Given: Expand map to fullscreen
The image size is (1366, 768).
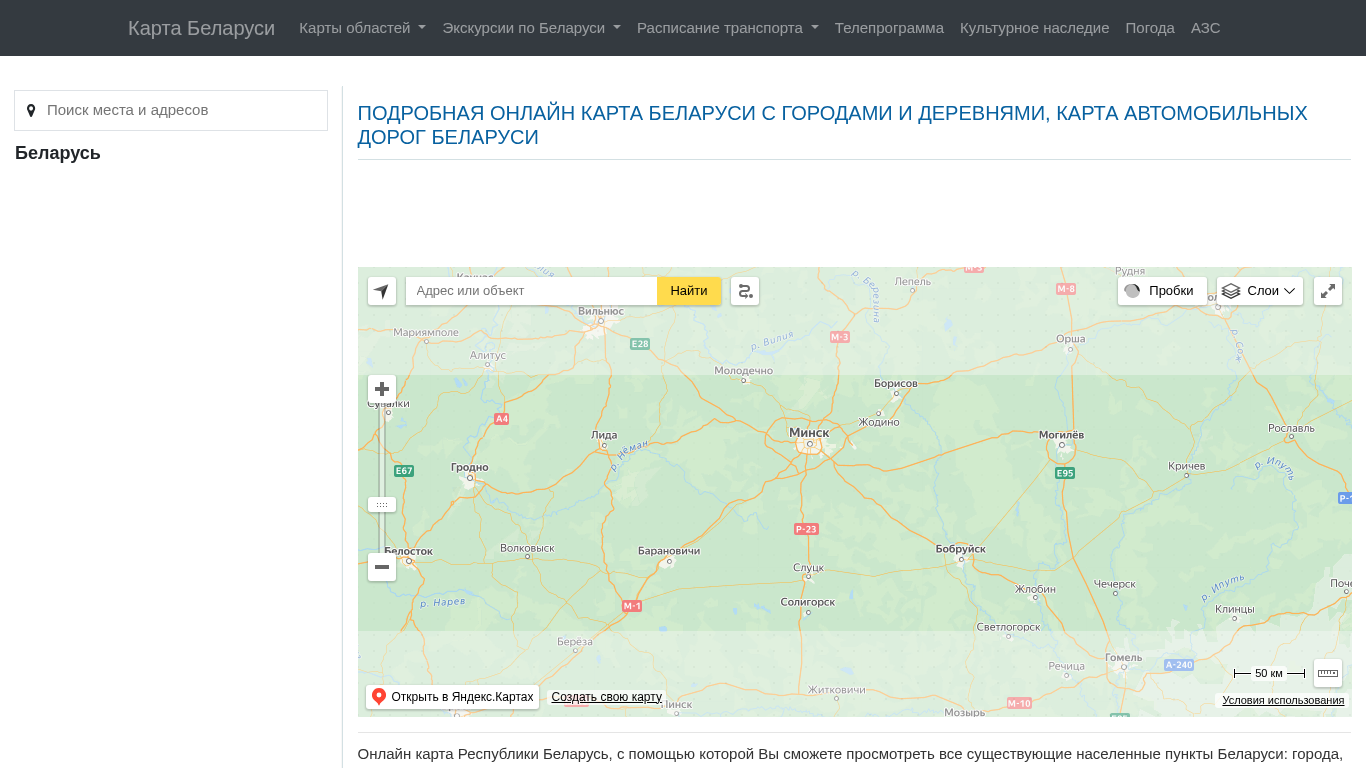Looking at the screenshot, I should coord(1327,291).
